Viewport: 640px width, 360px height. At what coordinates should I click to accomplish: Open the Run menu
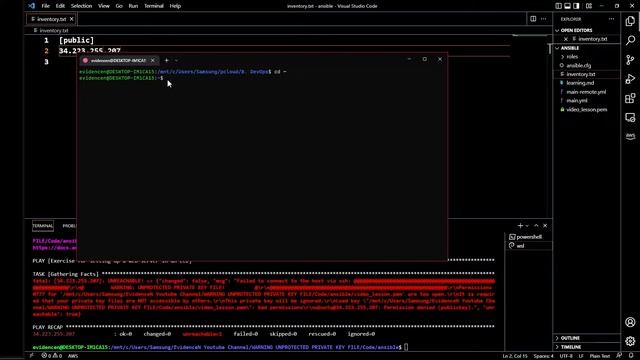point(133,6)
